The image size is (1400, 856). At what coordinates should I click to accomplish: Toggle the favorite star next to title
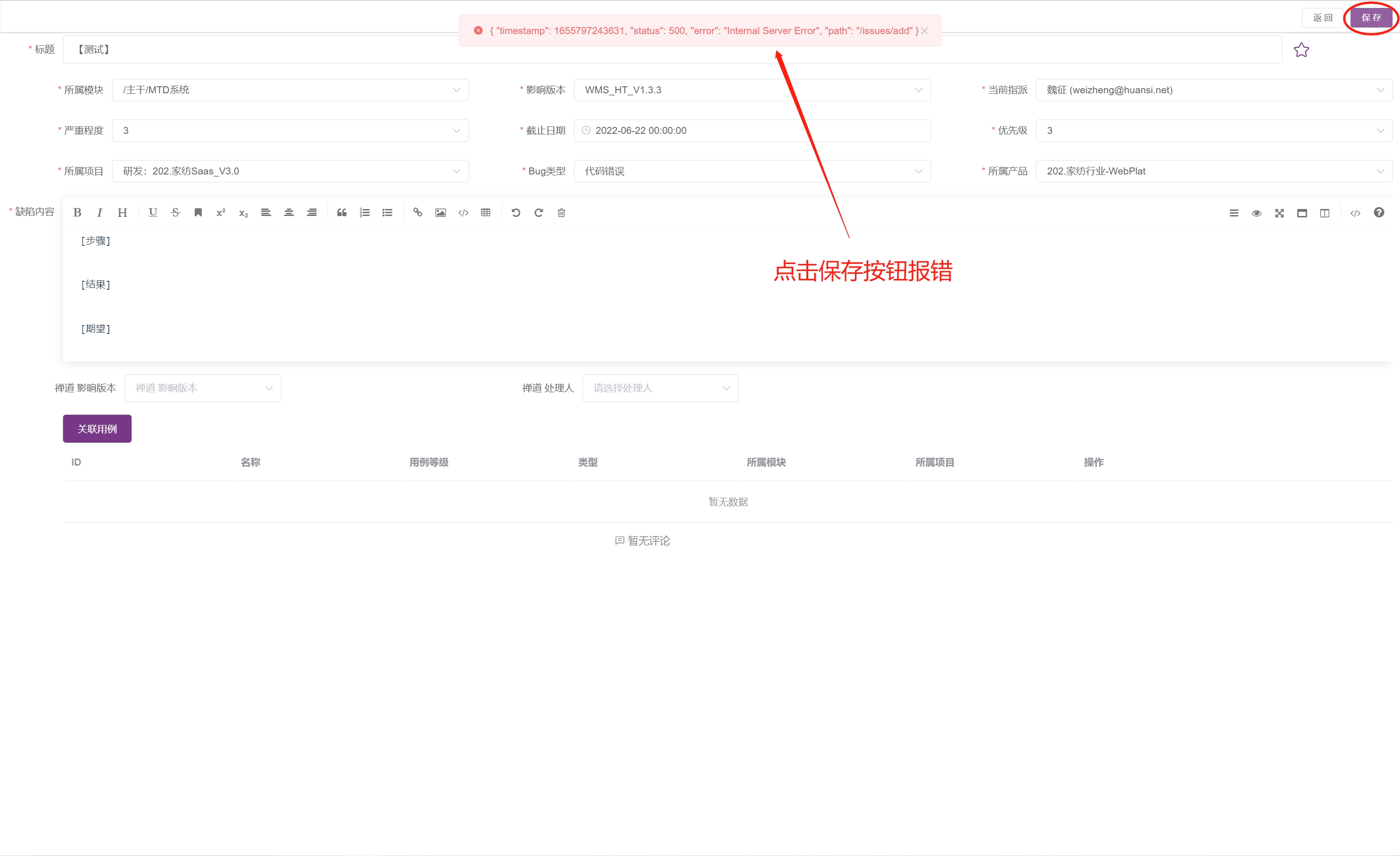[x=1302, y=50]
